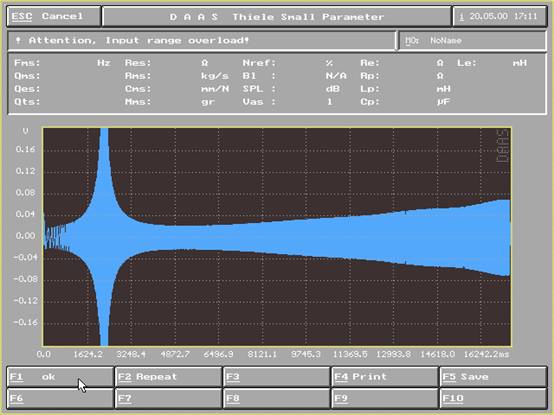Click the blank F9 function button

tap(385, 398)
